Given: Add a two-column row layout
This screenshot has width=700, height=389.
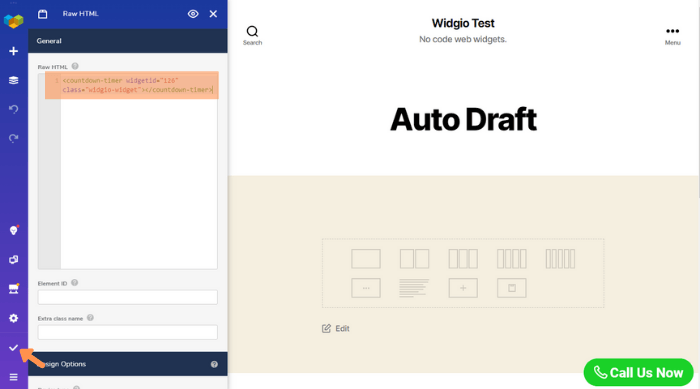Looking at the screenshot, I should coord(414,259).
